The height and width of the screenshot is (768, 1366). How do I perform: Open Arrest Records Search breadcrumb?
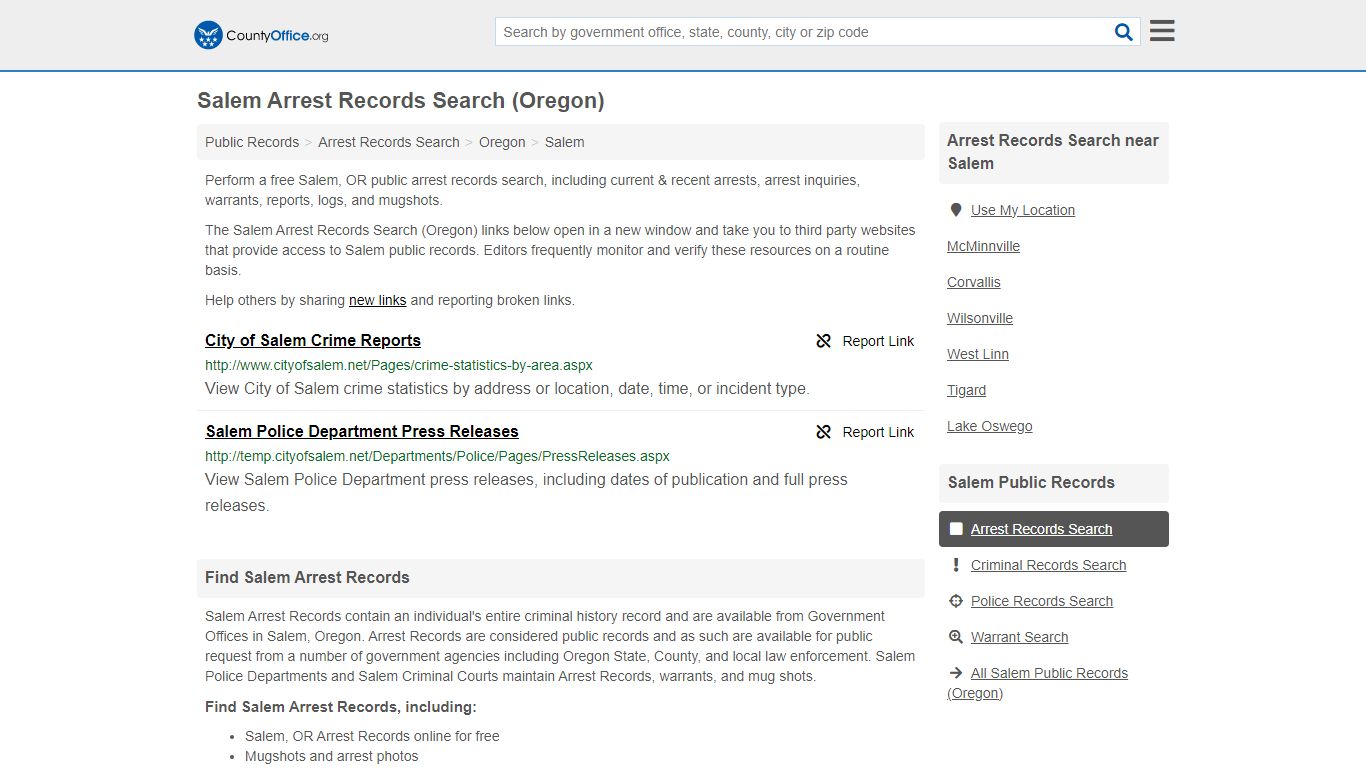click(389, 142)
